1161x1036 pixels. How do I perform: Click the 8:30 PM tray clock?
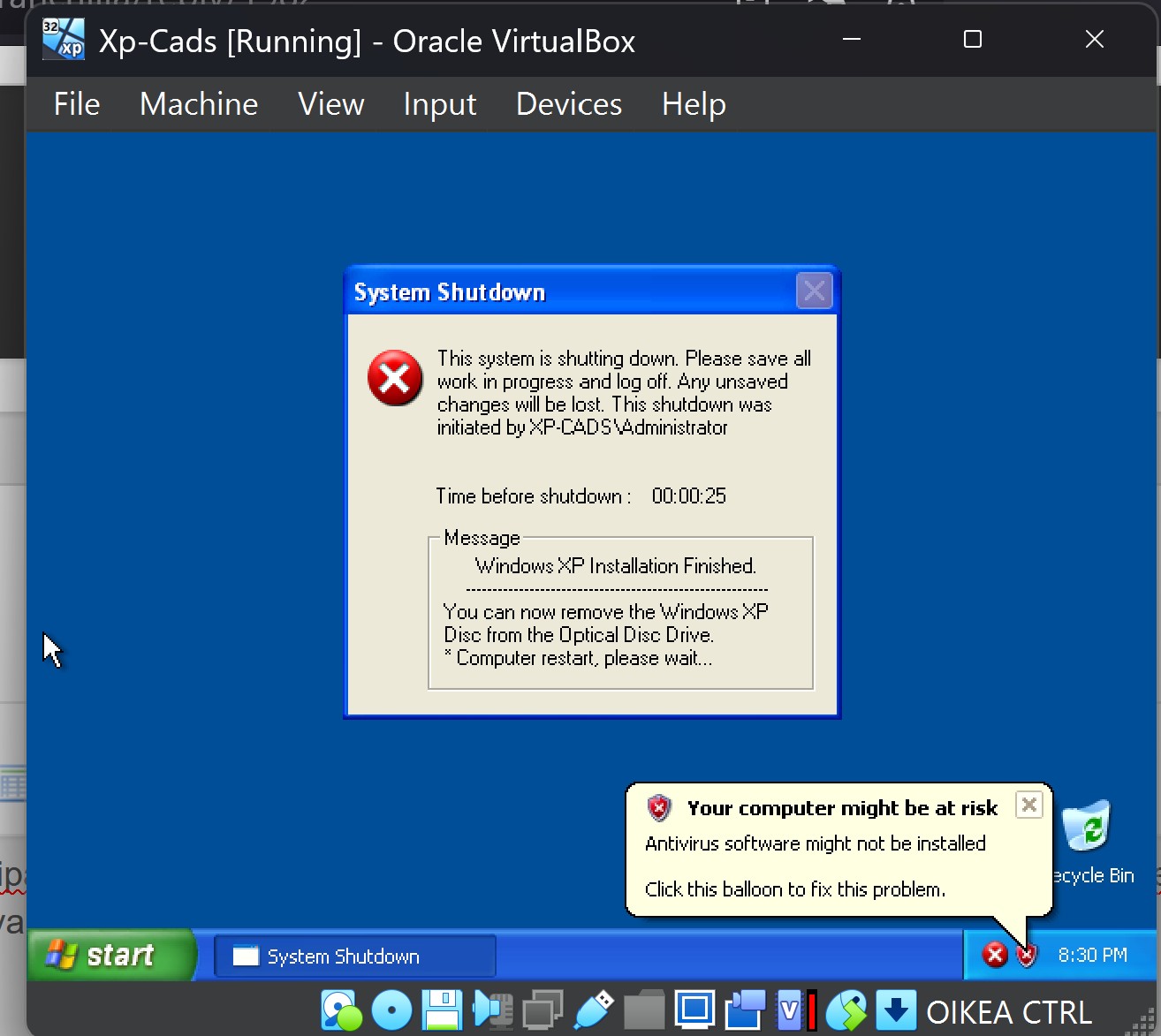pyautogui.click(x=1093, y=955)
